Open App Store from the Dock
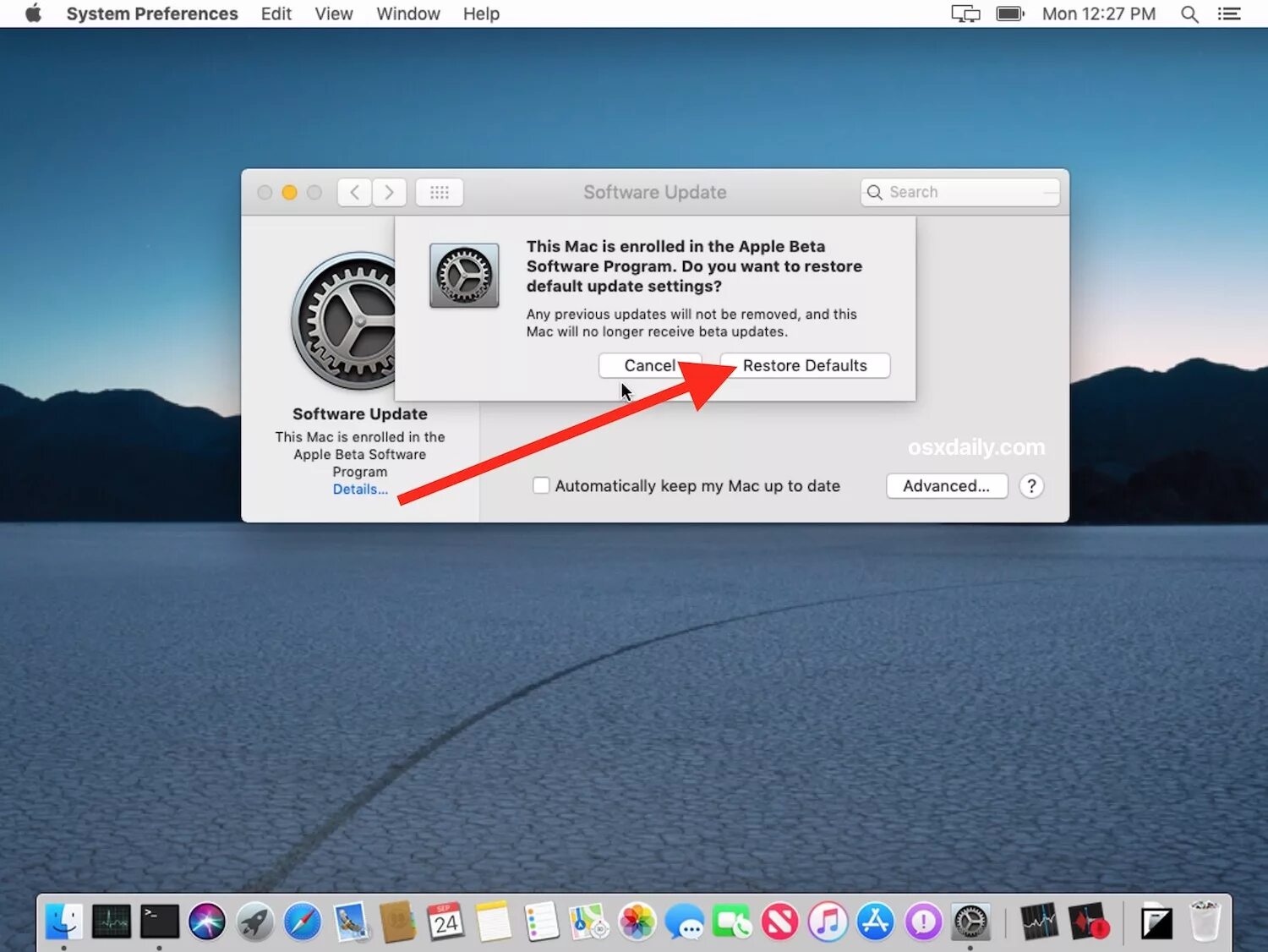 pos(876,921)
